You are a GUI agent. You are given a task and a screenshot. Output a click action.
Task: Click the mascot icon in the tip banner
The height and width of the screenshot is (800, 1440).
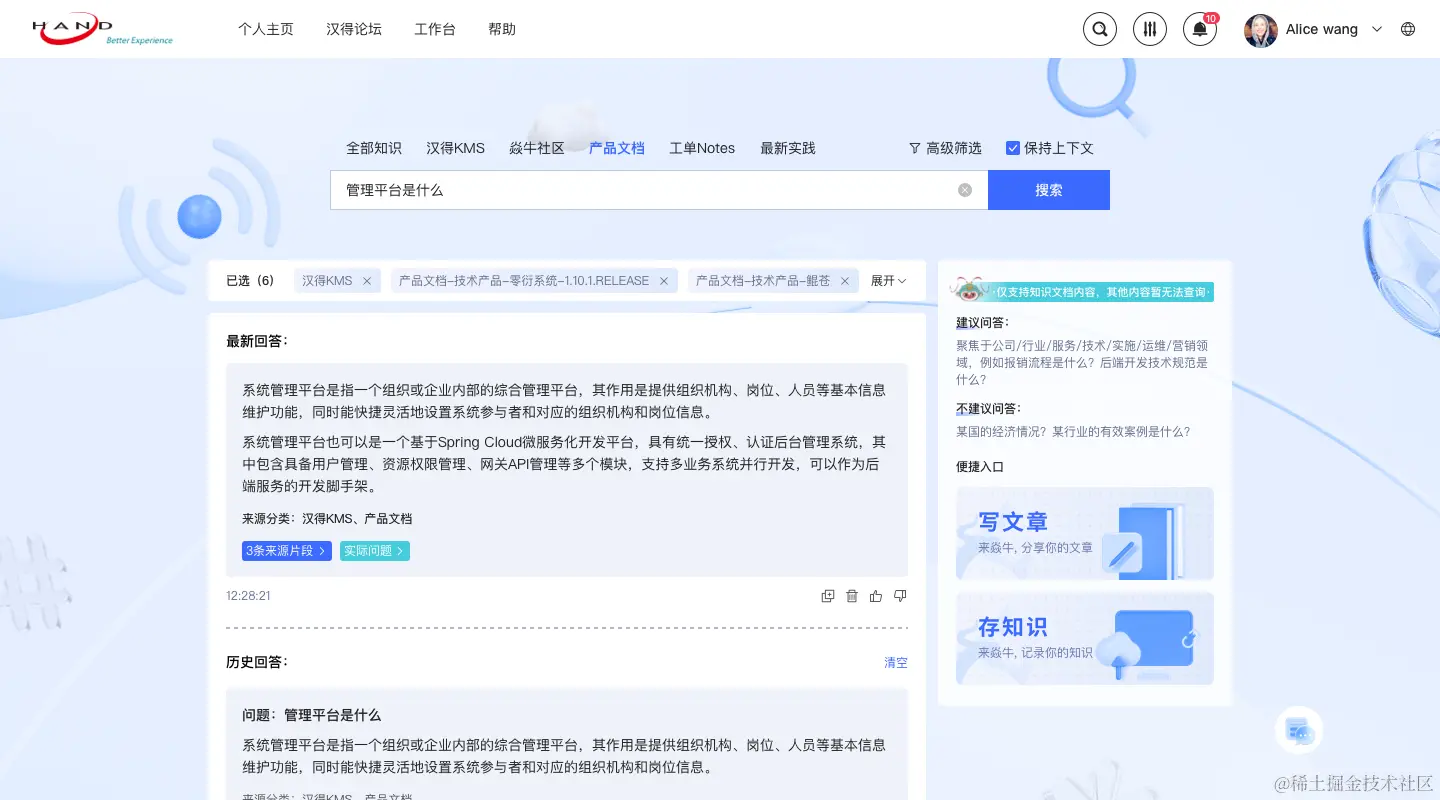[969, 290]
